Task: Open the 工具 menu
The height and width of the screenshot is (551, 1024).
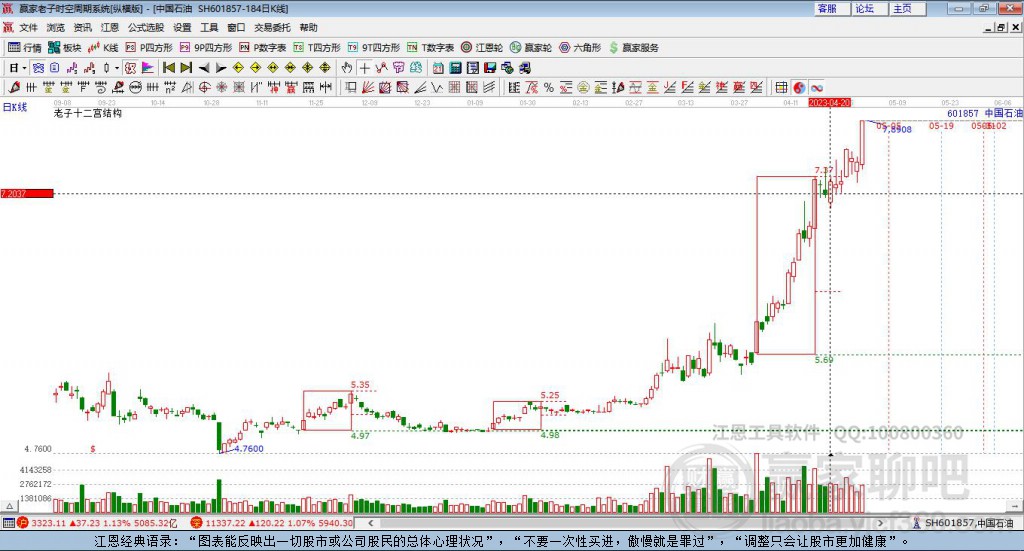Action: pos(209,27)
